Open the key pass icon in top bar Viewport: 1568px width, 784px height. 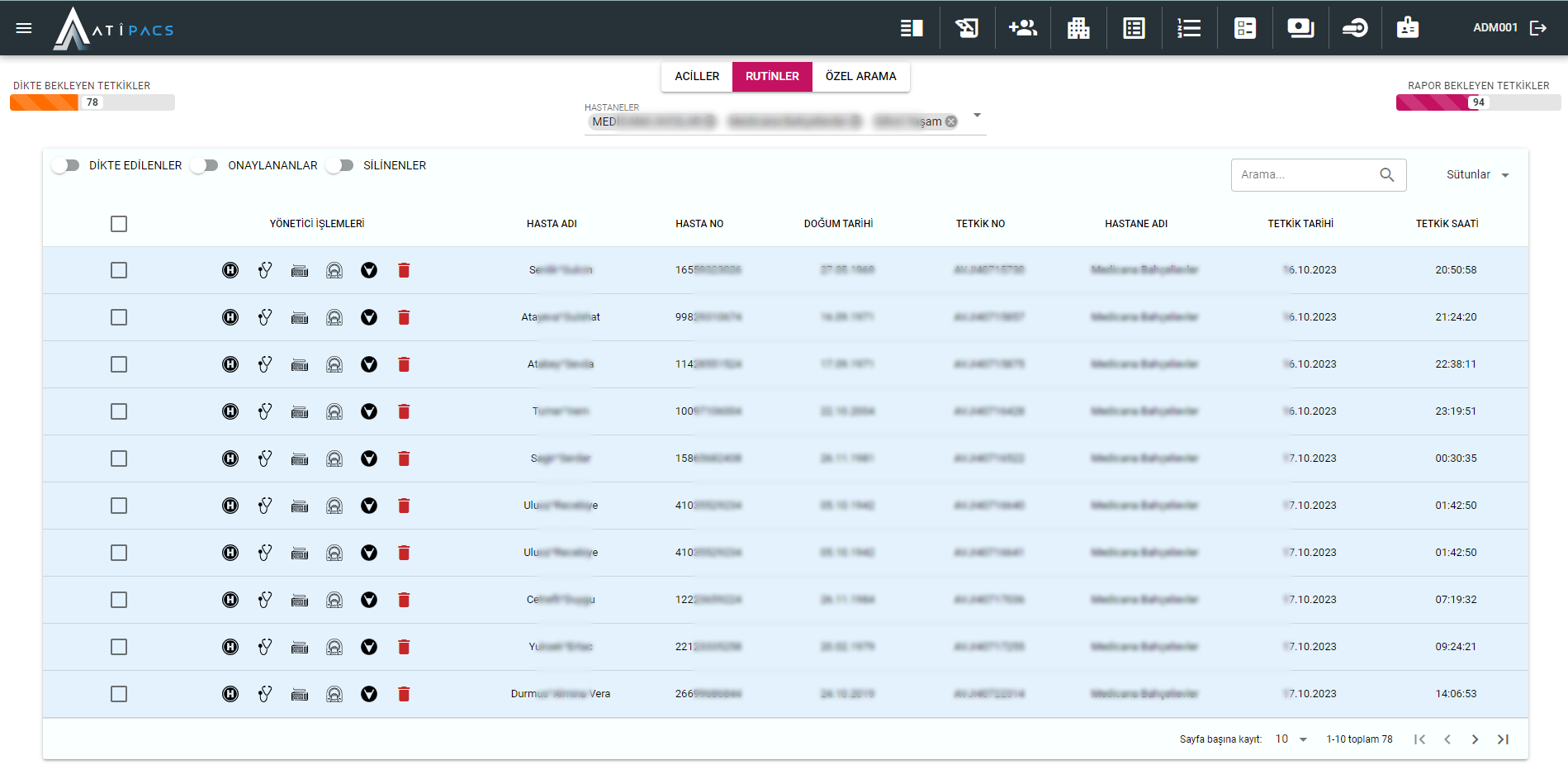click(1355, 28)
